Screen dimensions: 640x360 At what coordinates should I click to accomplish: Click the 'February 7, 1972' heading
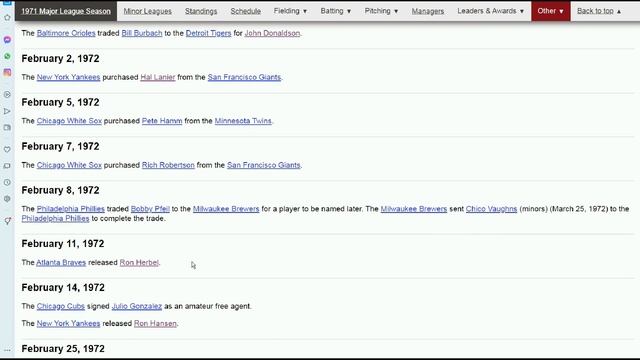(60, 147)
